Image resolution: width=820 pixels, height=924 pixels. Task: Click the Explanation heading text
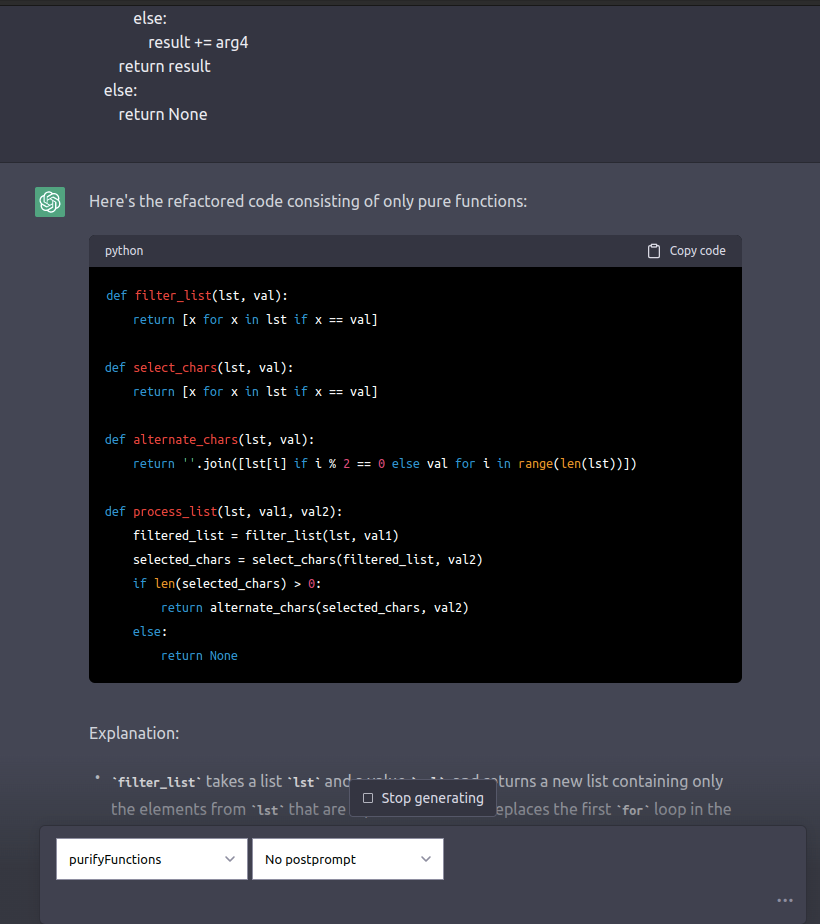134,733
